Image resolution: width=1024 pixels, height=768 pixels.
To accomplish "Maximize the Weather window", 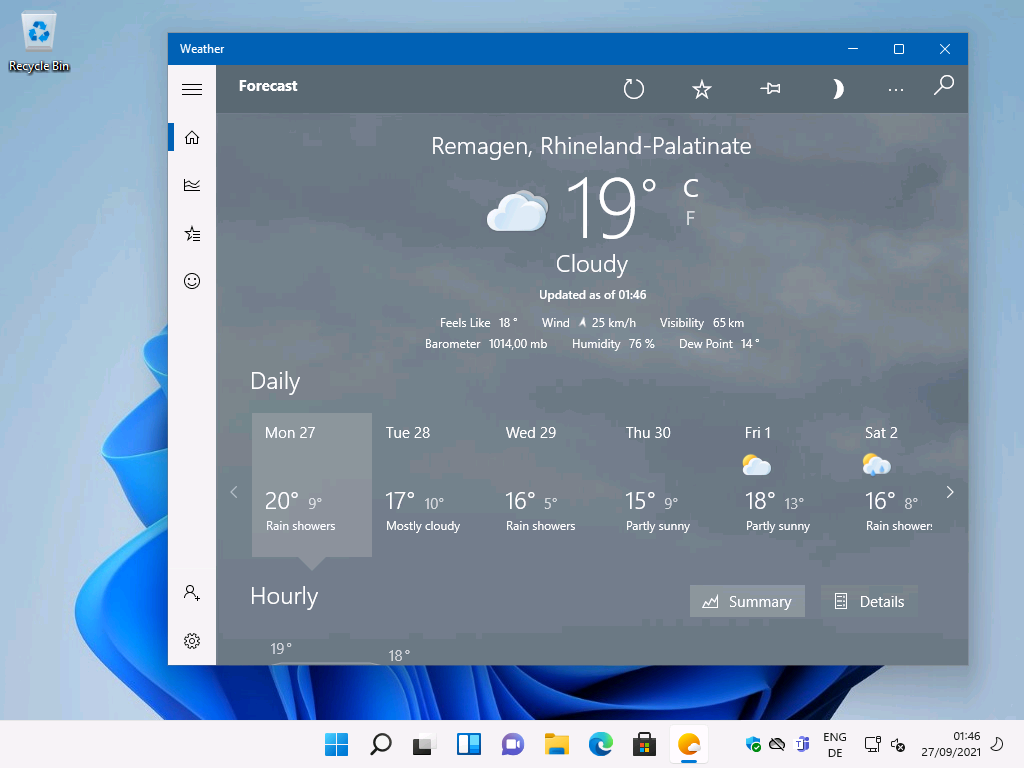I will pyautogui.click(x=899, y=49).
